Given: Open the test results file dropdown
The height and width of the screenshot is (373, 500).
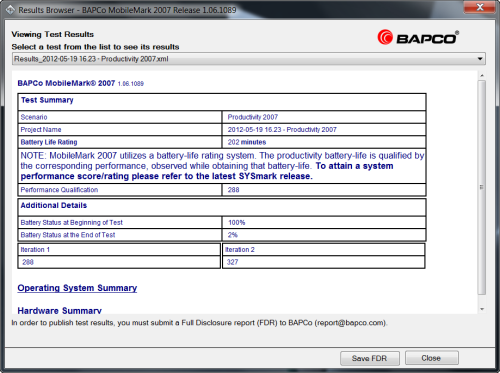Looking at the screenshot, I should (248, 59).
